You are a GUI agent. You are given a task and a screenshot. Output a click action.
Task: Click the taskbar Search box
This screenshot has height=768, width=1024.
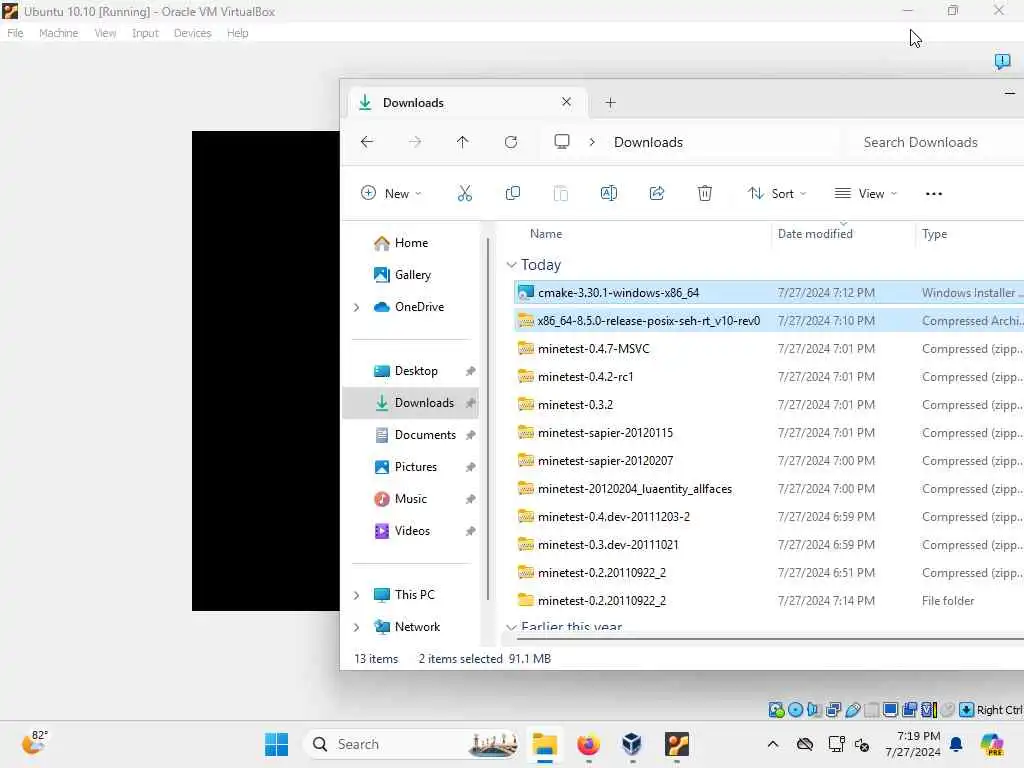pyautogui.click(x=413, y=744)
